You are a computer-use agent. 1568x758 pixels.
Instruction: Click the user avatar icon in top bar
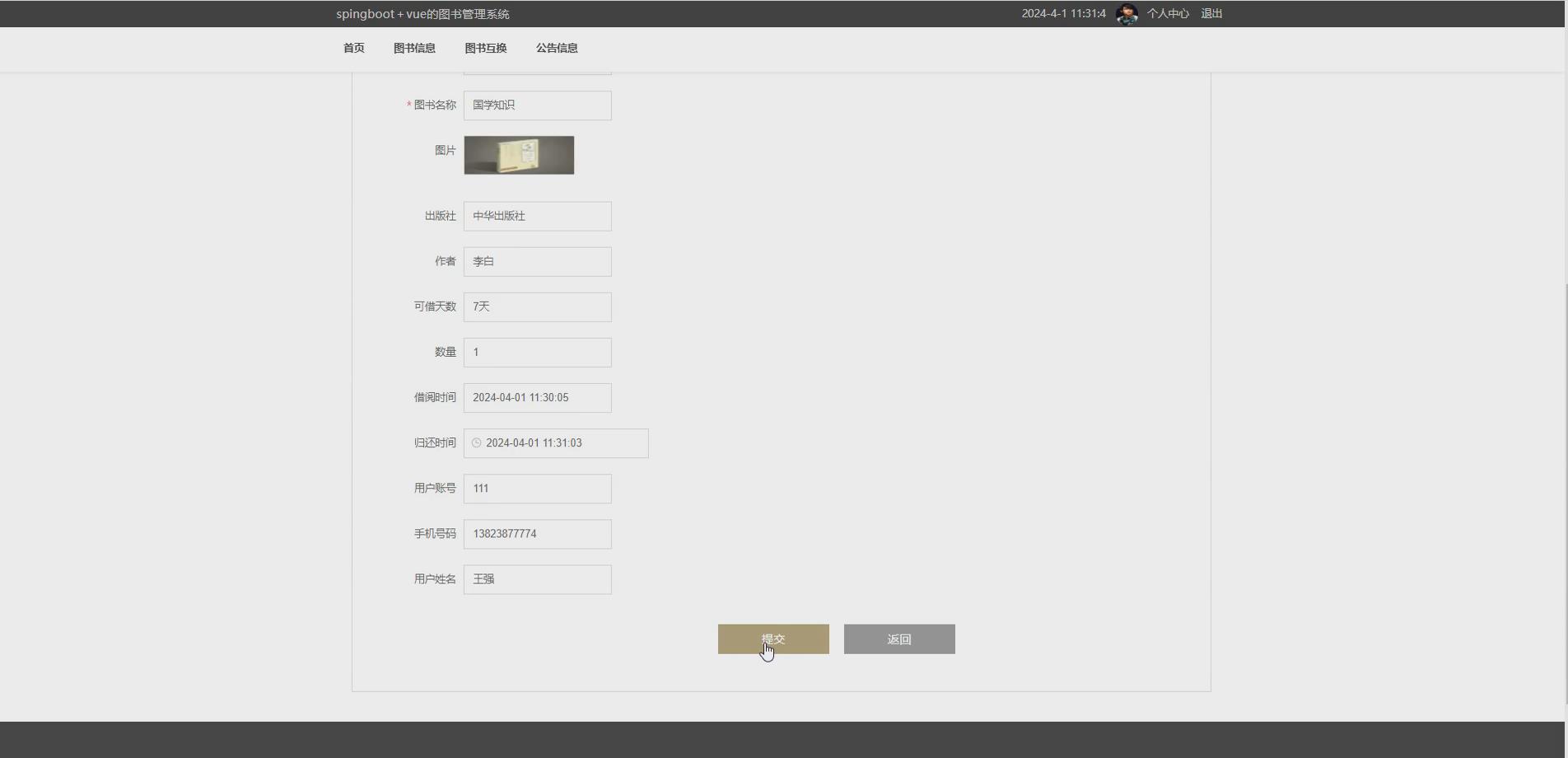1127,13
